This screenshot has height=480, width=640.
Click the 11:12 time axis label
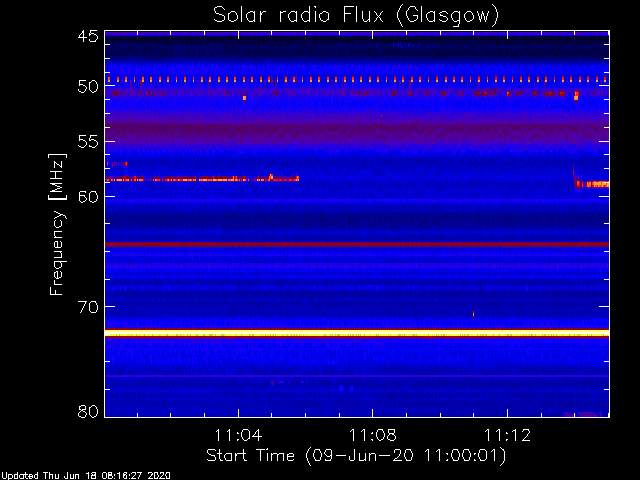507,436
